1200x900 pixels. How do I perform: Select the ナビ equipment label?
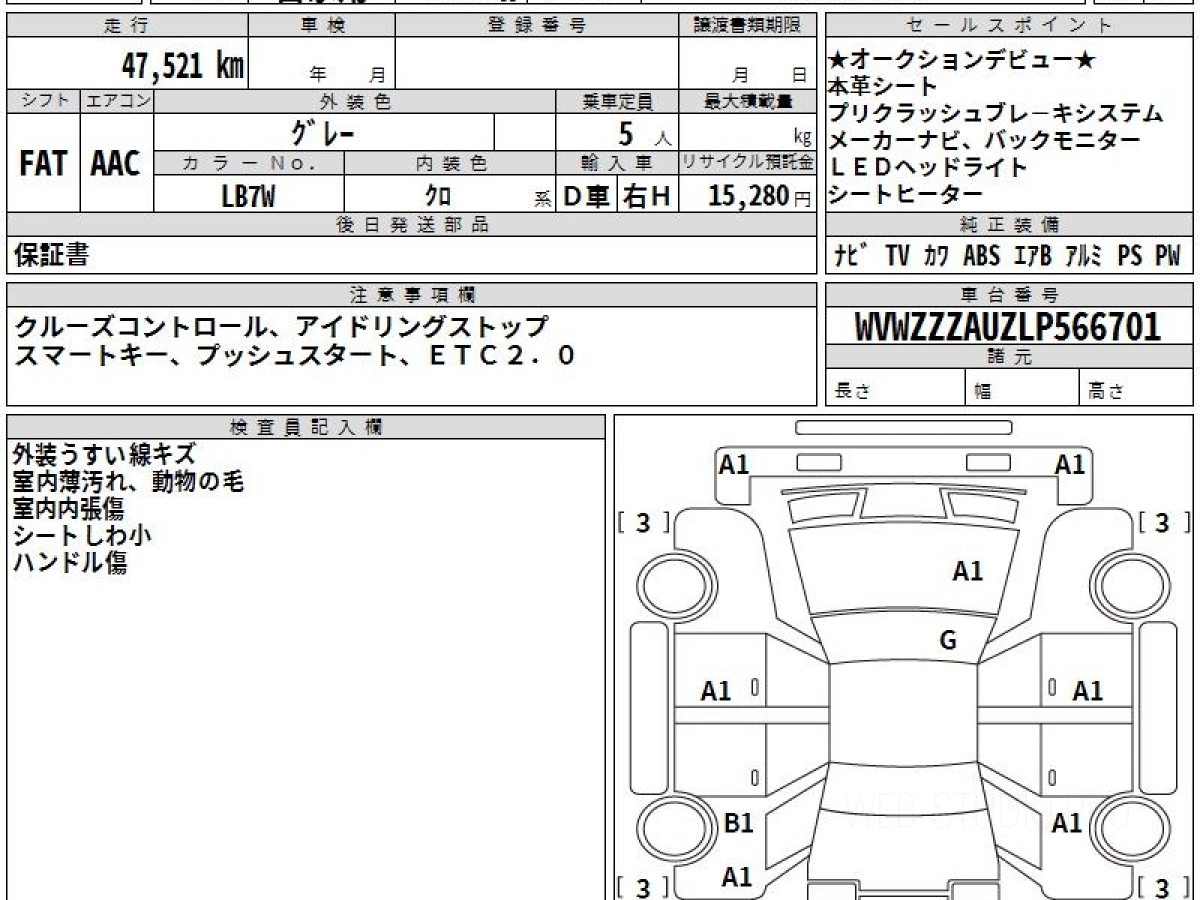852,256
